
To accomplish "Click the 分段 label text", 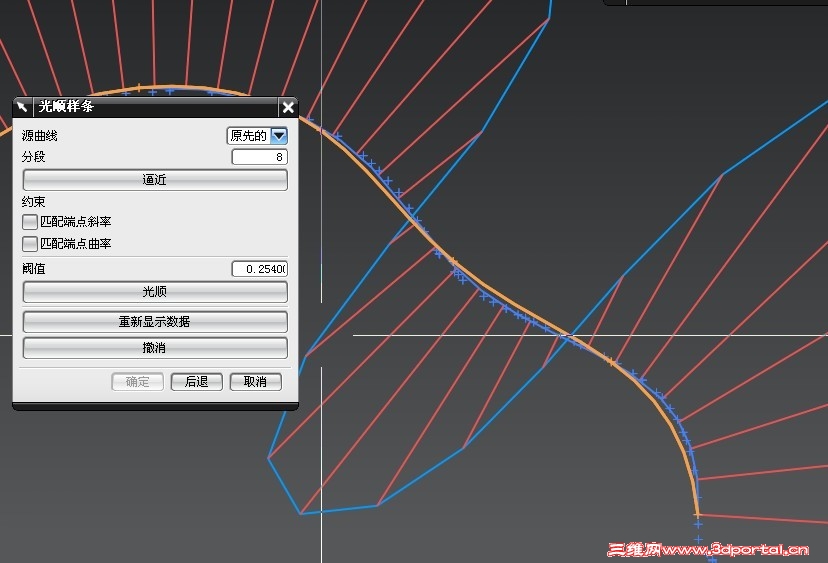I will (x=34, y=157).
